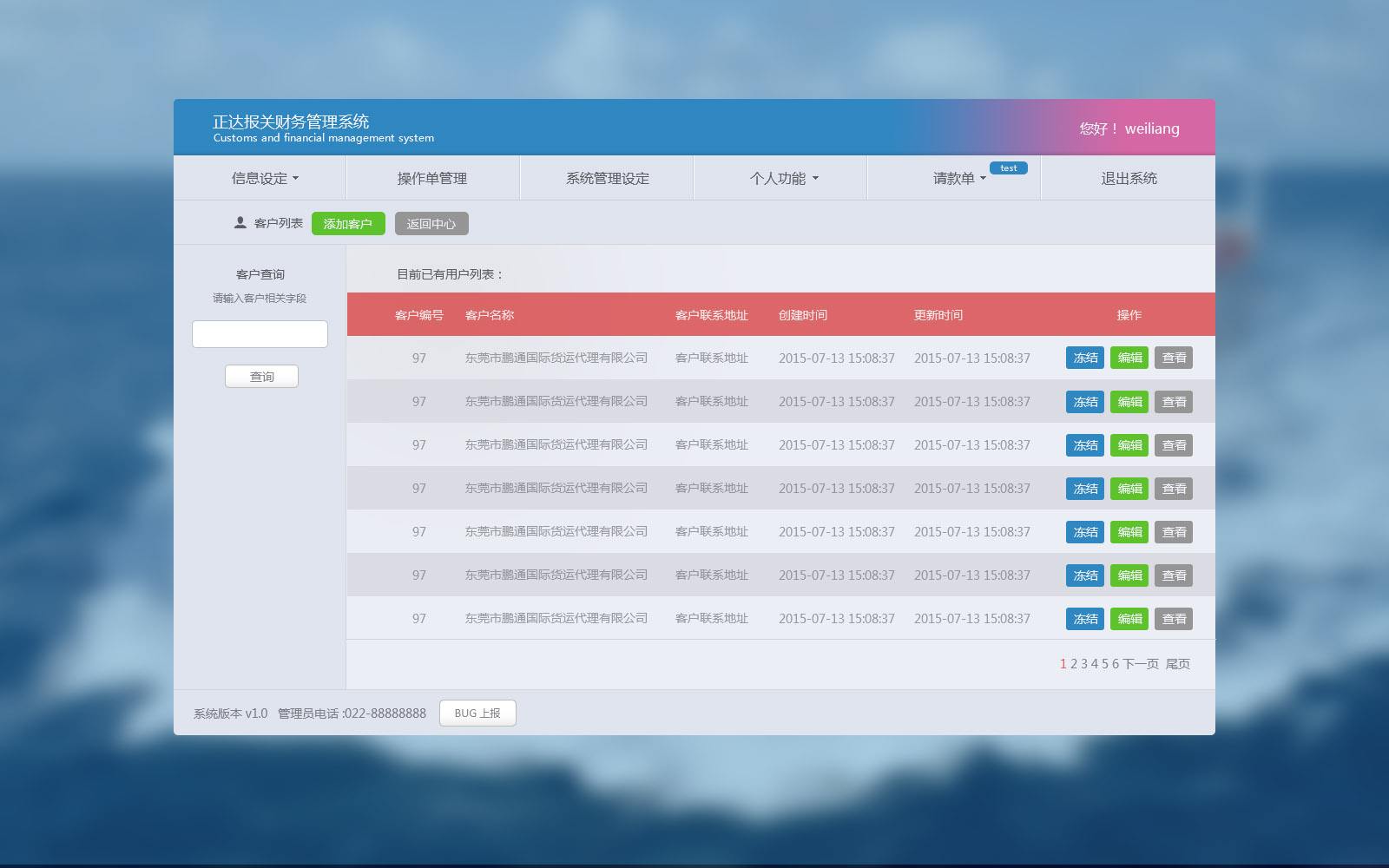This screenshot has width=1389, height=868.
Task: Click the 返回中心 button
Action: click(431, 223)
